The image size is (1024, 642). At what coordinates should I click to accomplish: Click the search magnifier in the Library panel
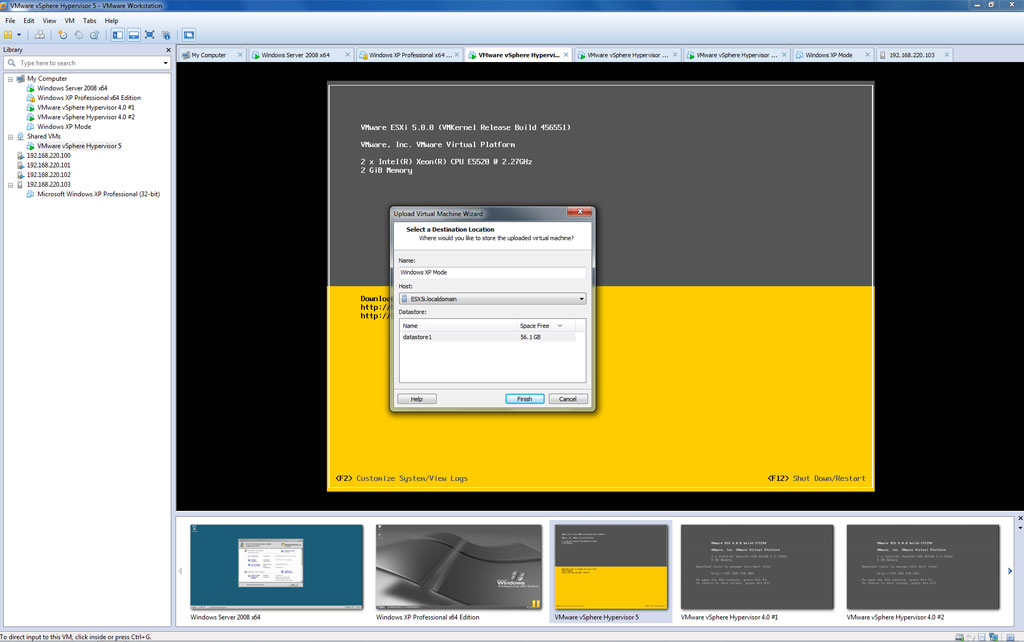[10, 61]
